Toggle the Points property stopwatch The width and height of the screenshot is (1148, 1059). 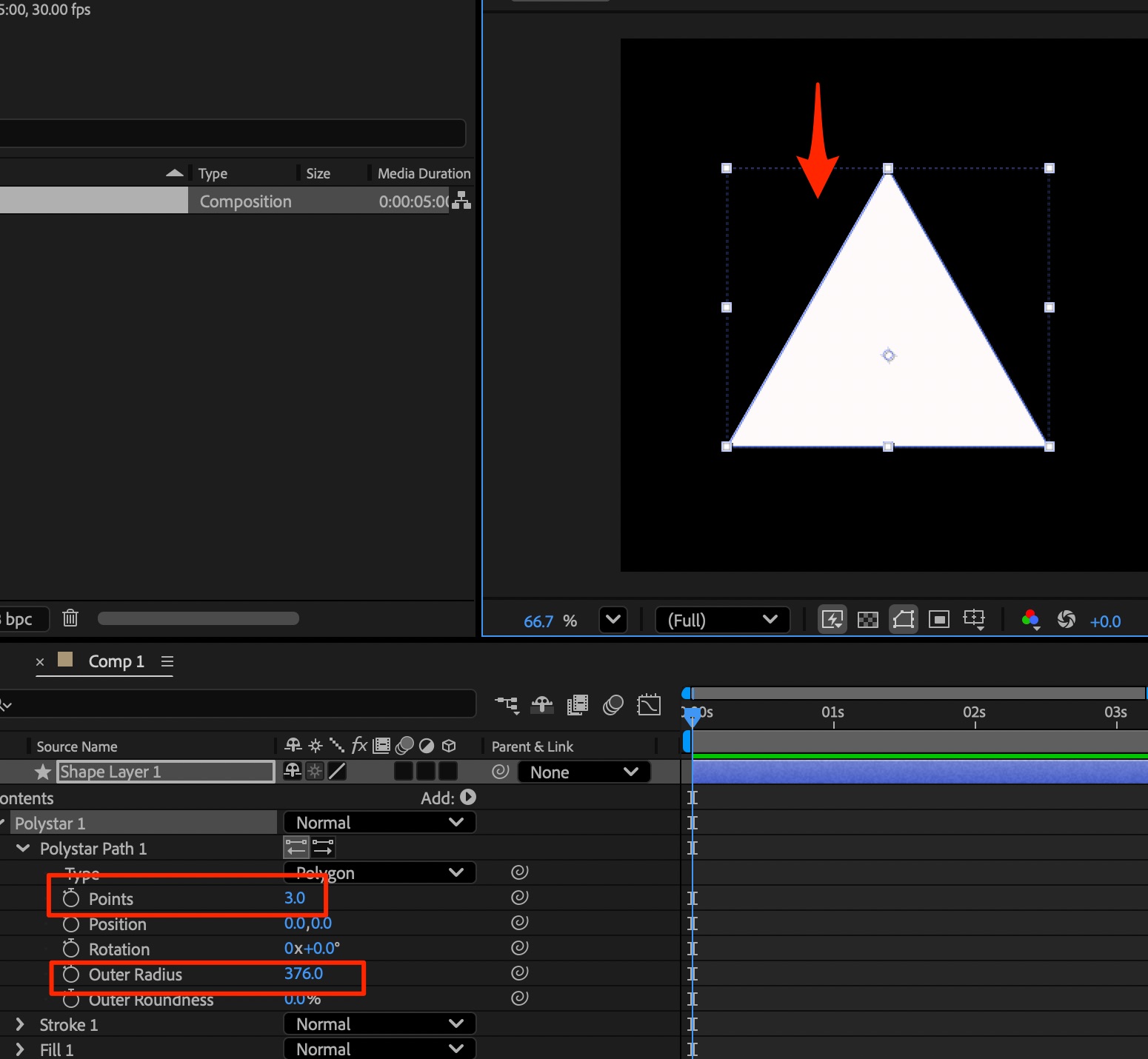click(71, 898)
